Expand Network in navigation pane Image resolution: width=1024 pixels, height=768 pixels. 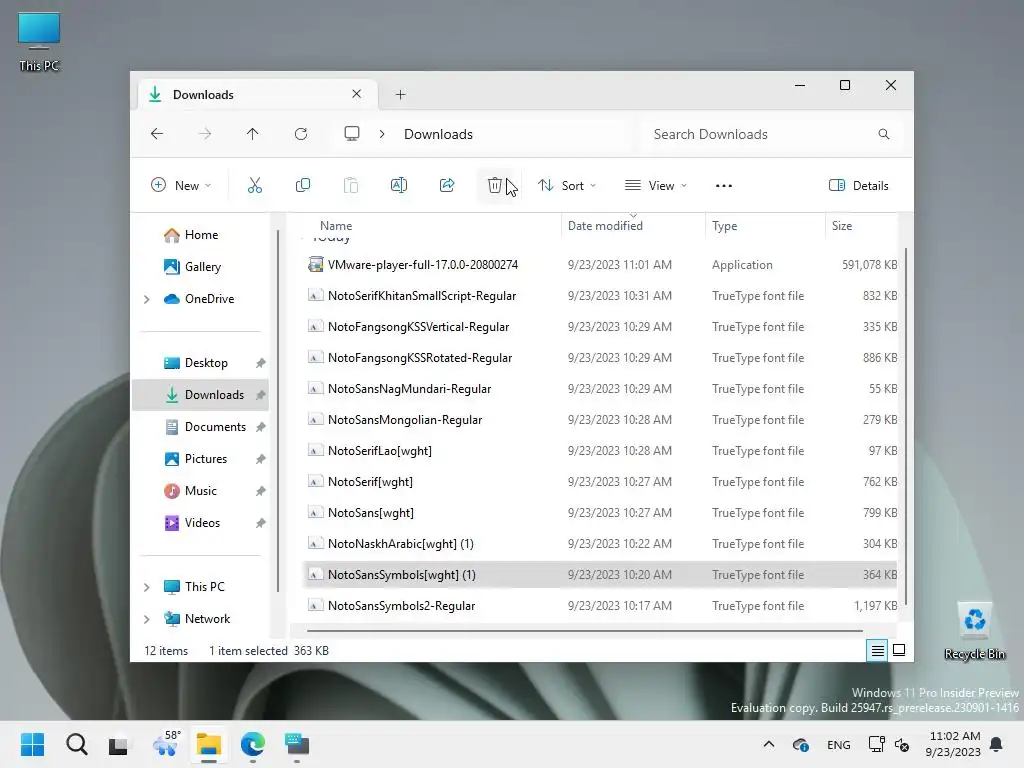pos(147,619)
